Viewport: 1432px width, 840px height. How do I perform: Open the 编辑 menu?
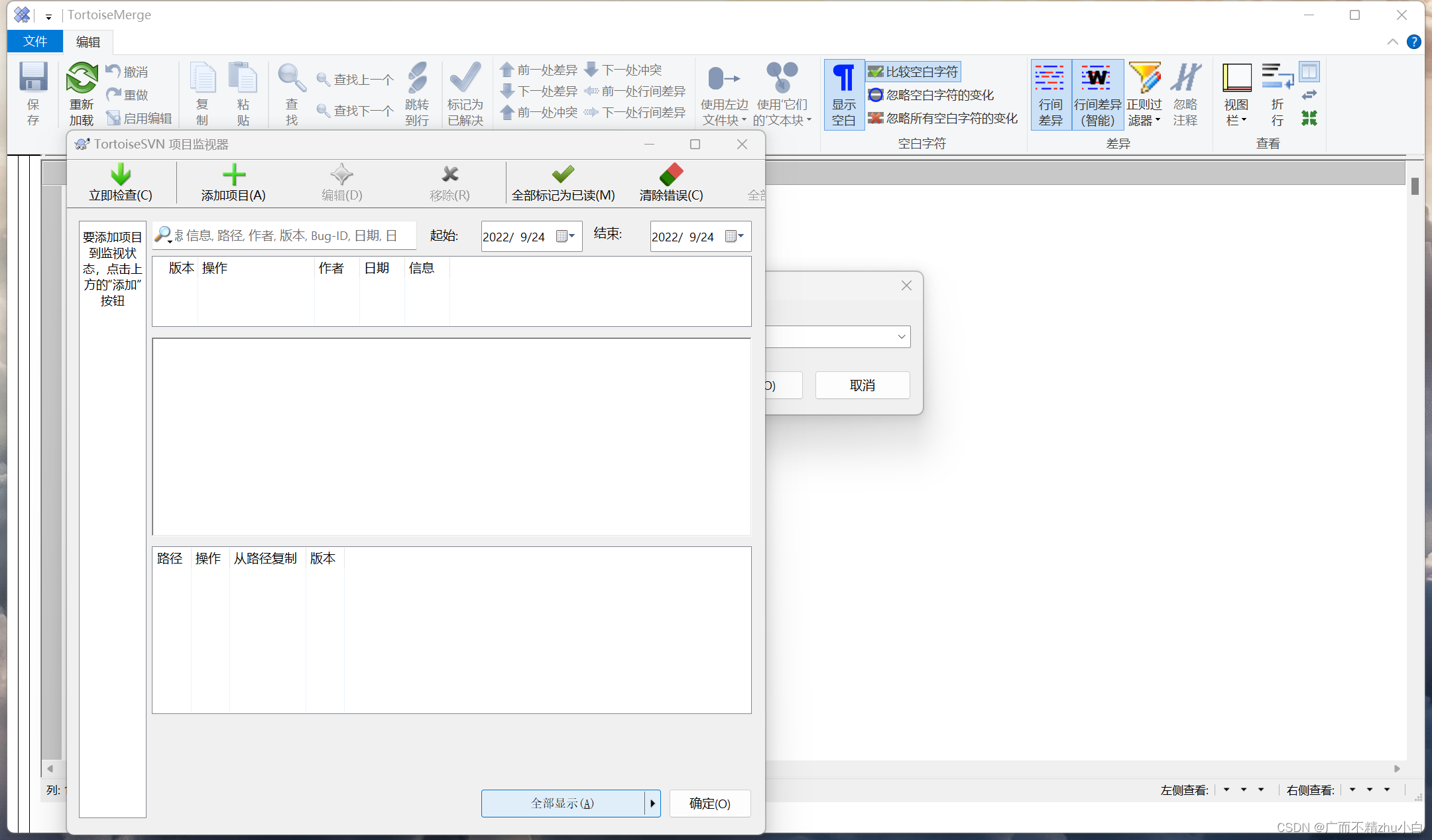pyautogui.click(x=87, y=41)
